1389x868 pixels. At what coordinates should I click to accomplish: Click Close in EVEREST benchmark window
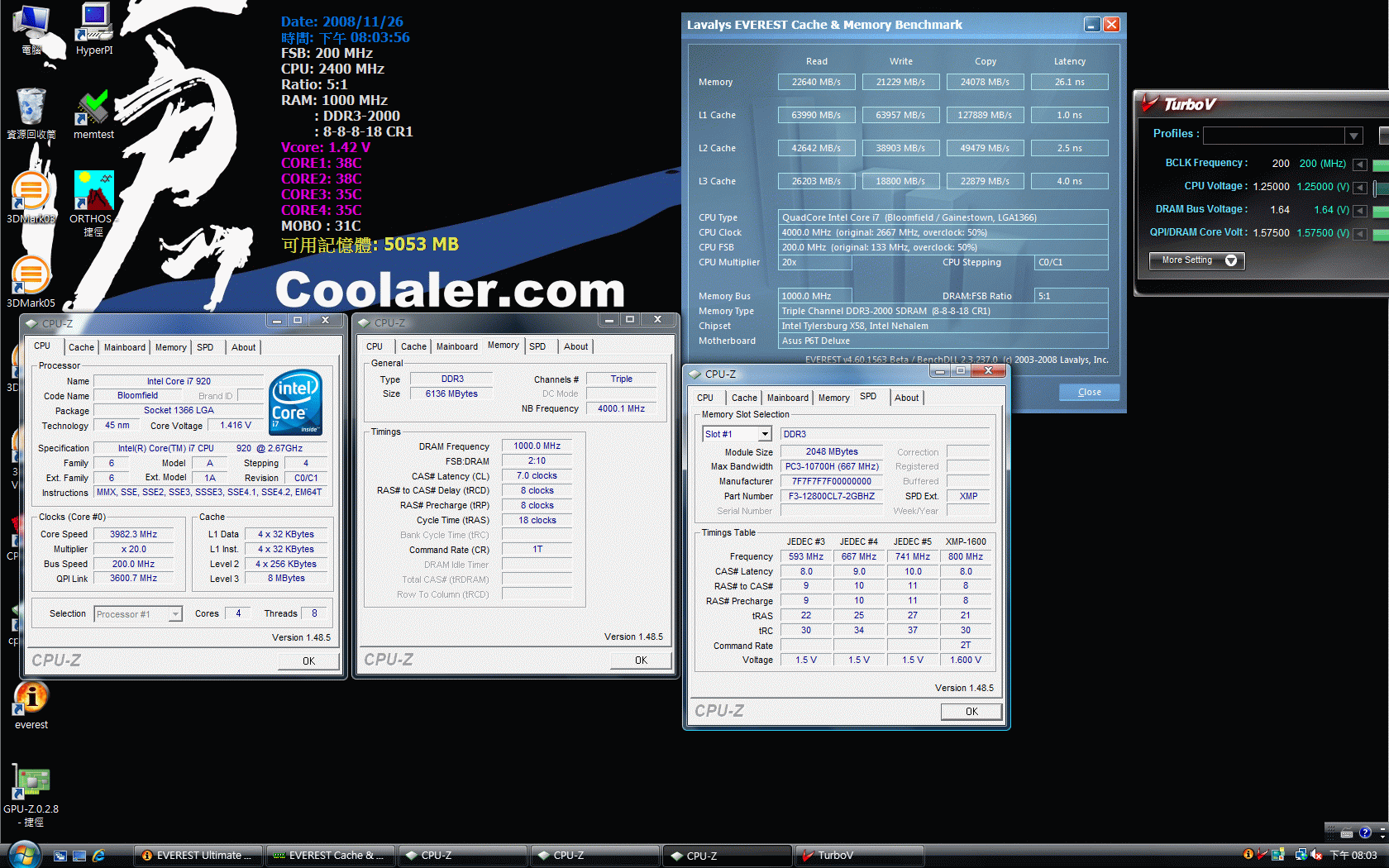1090,393
